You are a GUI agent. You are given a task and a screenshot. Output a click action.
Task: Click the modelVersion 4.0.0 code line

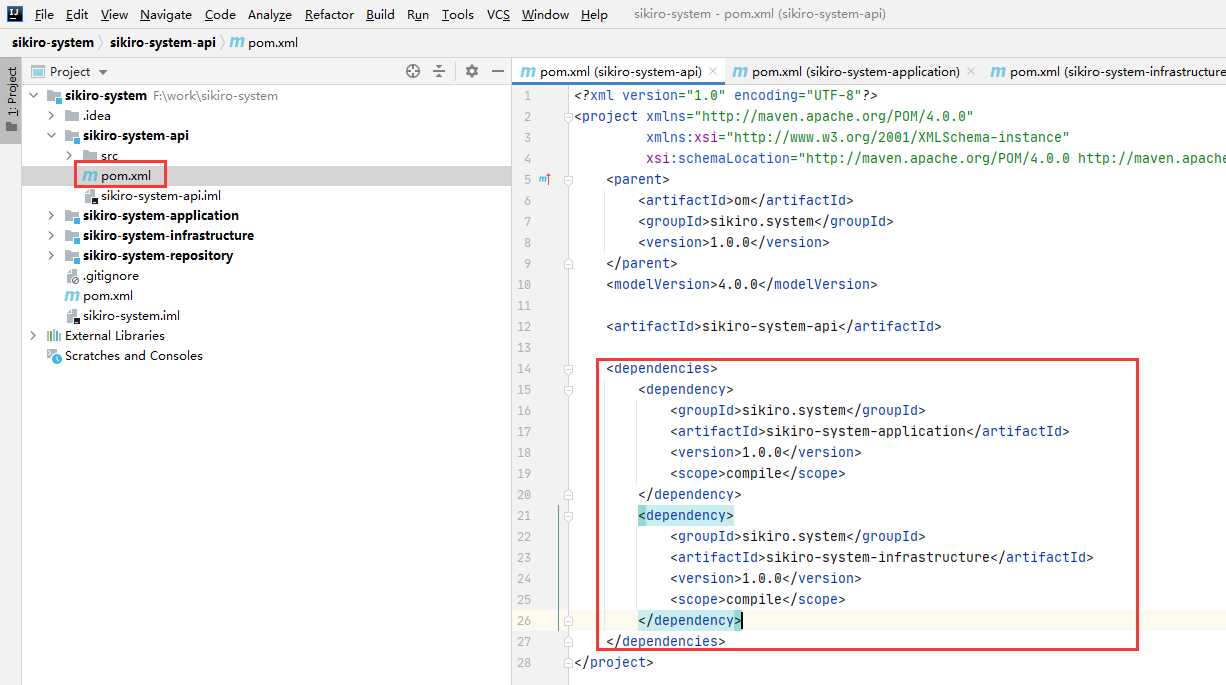point(741,284)
